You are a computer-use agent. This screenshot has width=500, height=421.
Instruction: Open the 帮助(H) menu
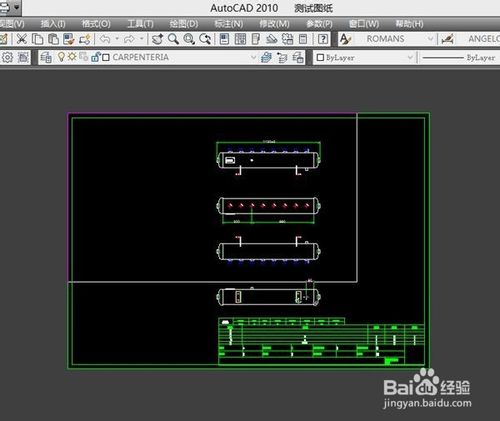point(409,24)
